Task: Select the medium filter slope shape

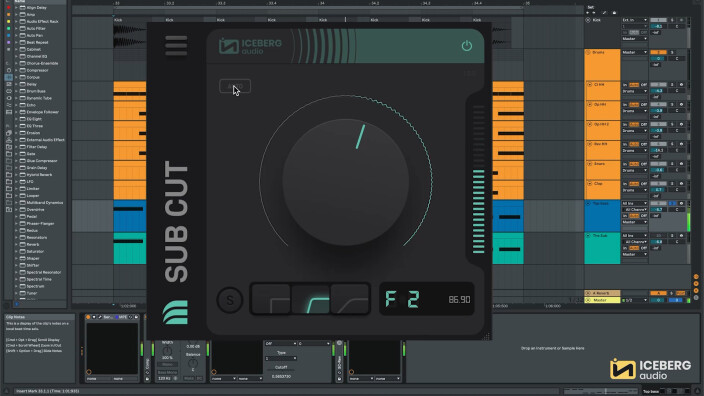Action: [x=310, y=299]
